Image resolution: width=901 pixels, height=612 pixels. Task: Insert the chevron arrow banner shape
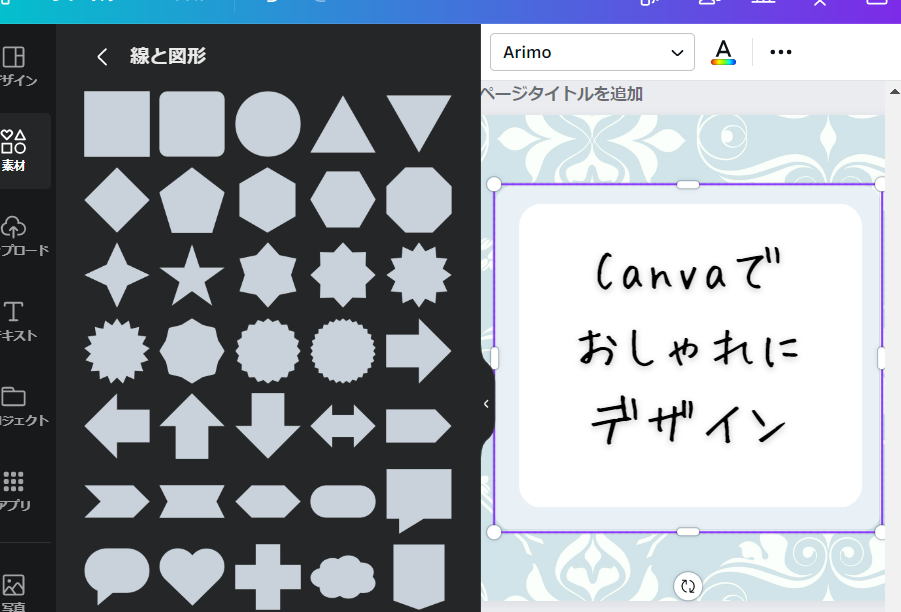[x=117, y=501]
